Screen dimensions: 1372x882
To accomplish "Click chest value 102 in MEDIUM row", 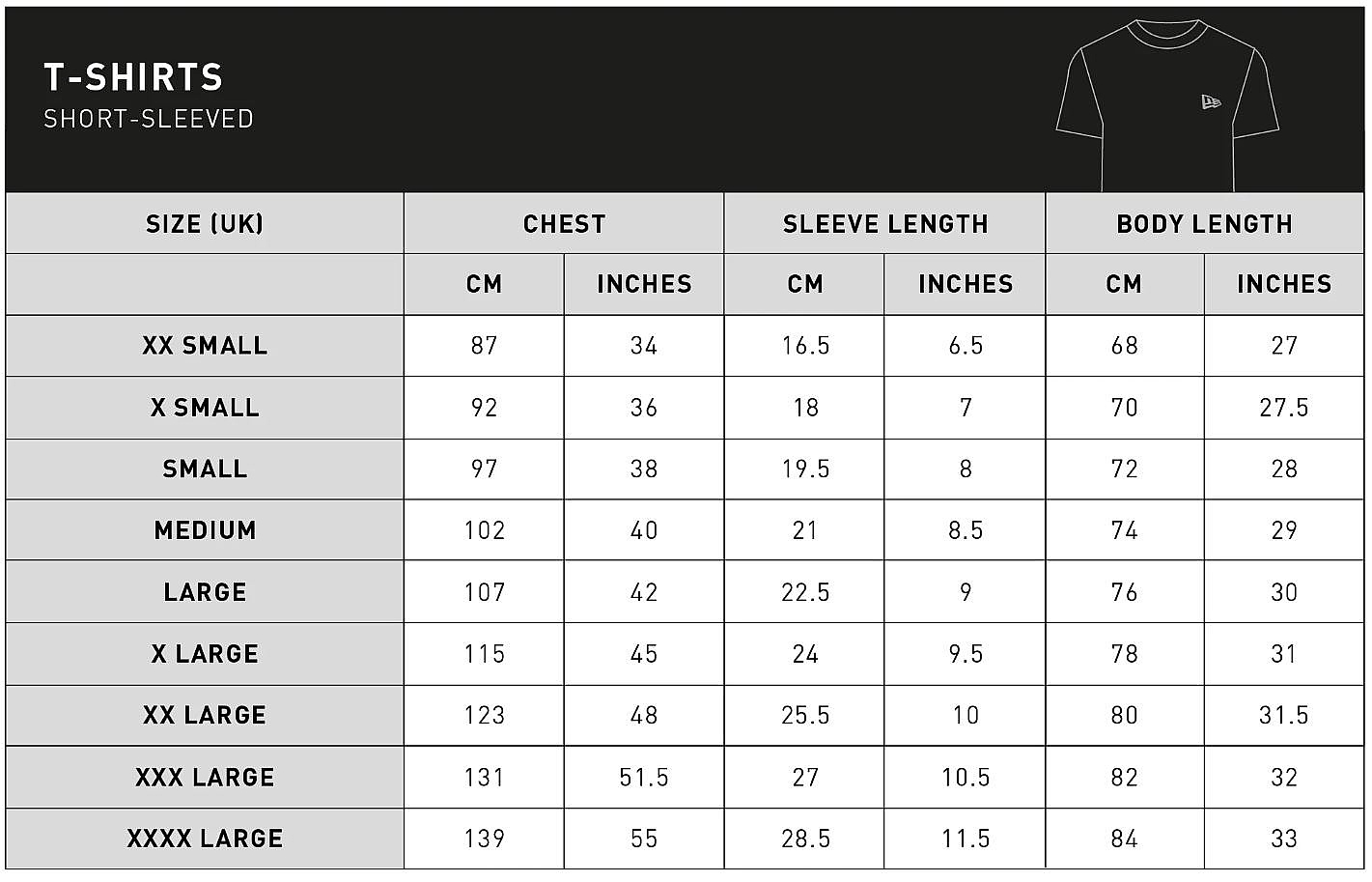I will tap(484, 530).
